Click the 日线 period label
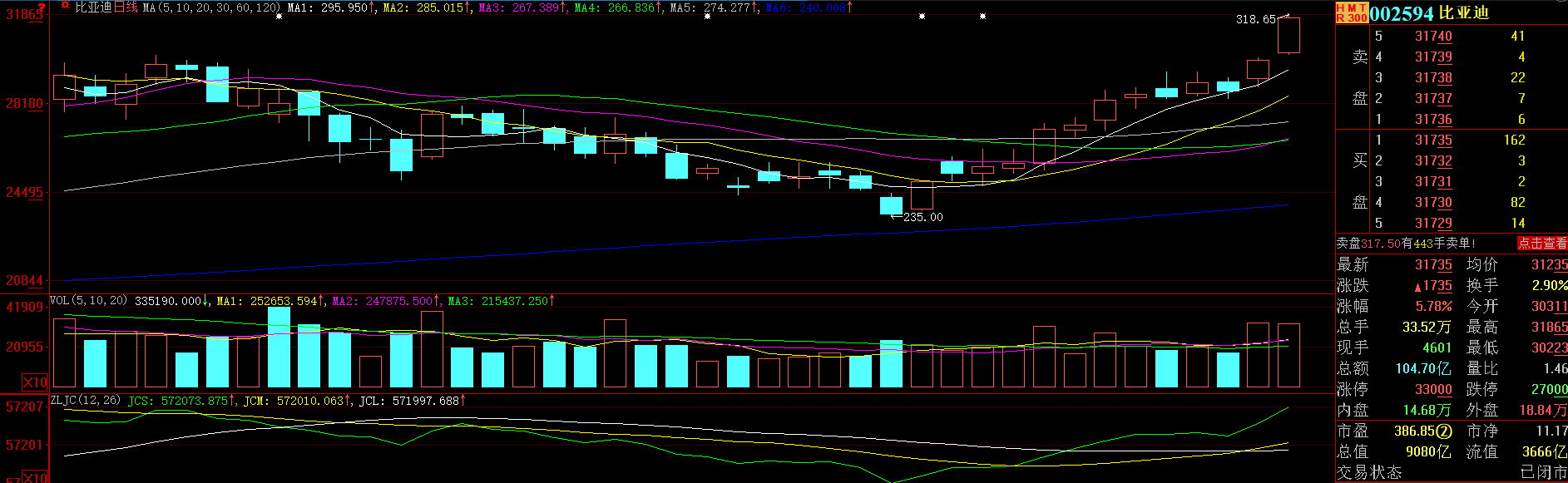The image size is (1568, 483). [126, 7]
